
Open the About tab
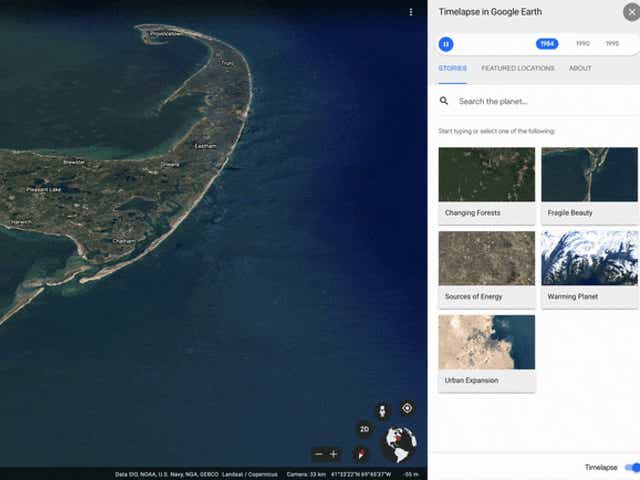(x=580, y=68)
